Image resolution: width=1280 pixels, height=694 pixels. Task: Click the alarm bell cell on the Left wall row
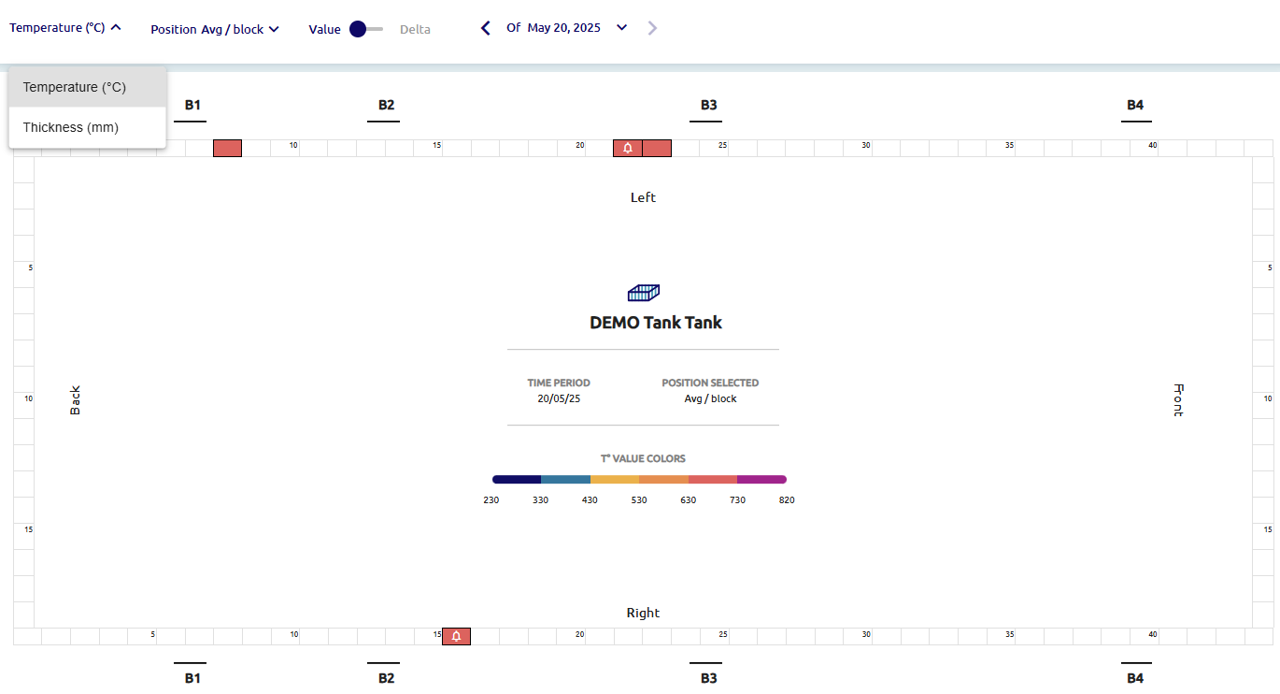tap(628, 148)
